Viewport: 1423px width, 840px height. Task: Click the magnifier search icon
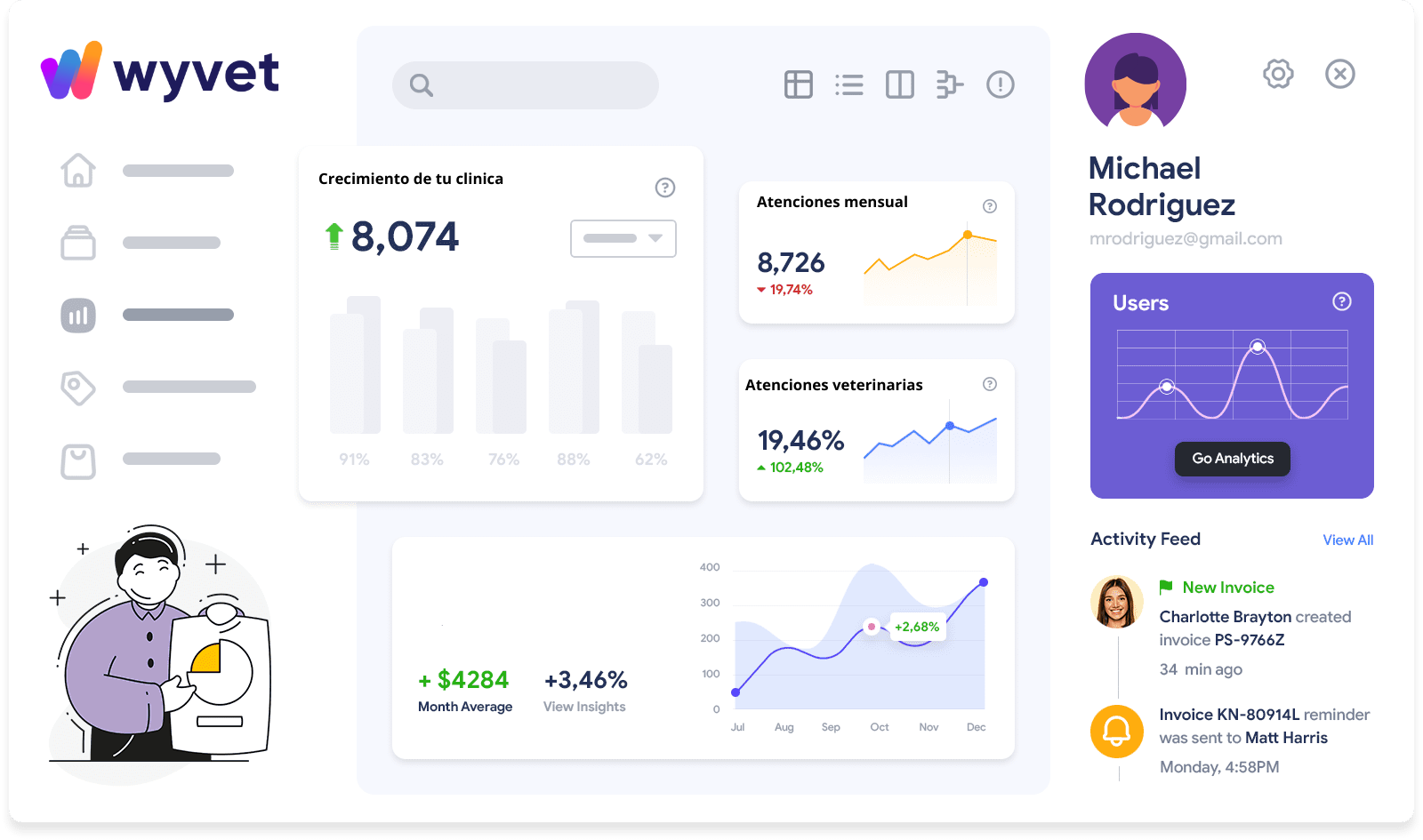[x=421, y=85]
